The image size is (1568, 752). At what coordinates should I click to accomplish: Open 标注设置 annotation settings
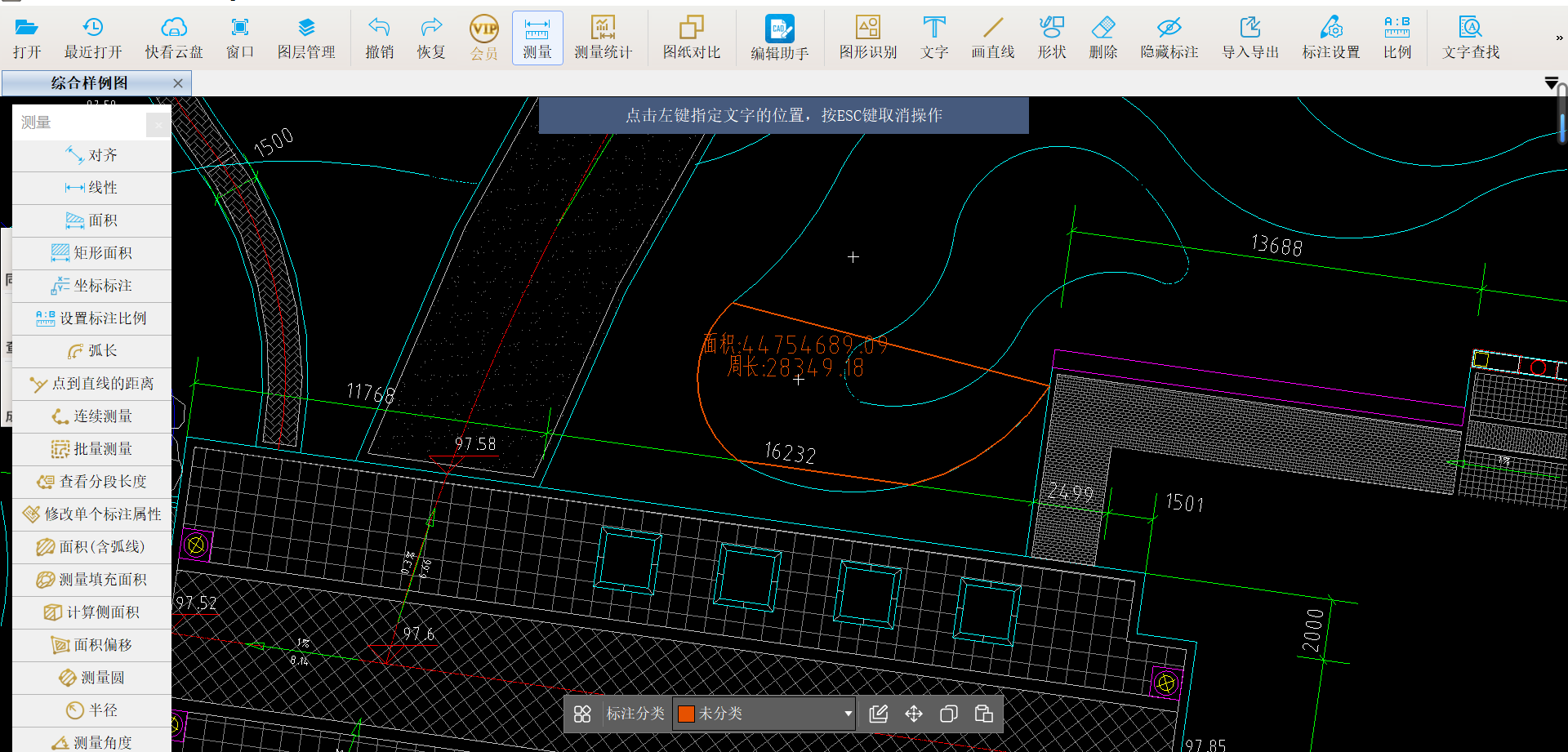tap(1331, 38)
